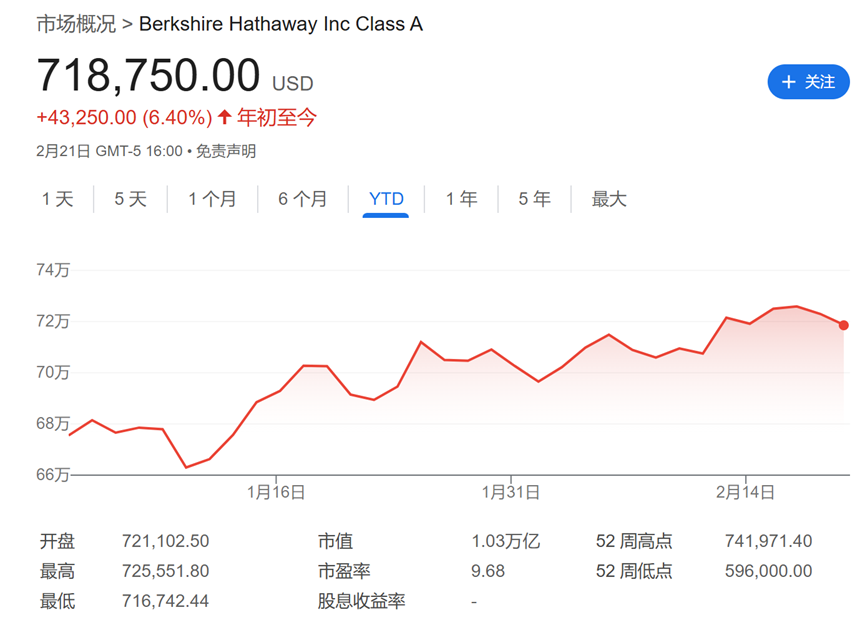This screenshot has height=620, width=865.
Task: Select the YTD tab
Action: pyautogui.click(x=384, y=199)
